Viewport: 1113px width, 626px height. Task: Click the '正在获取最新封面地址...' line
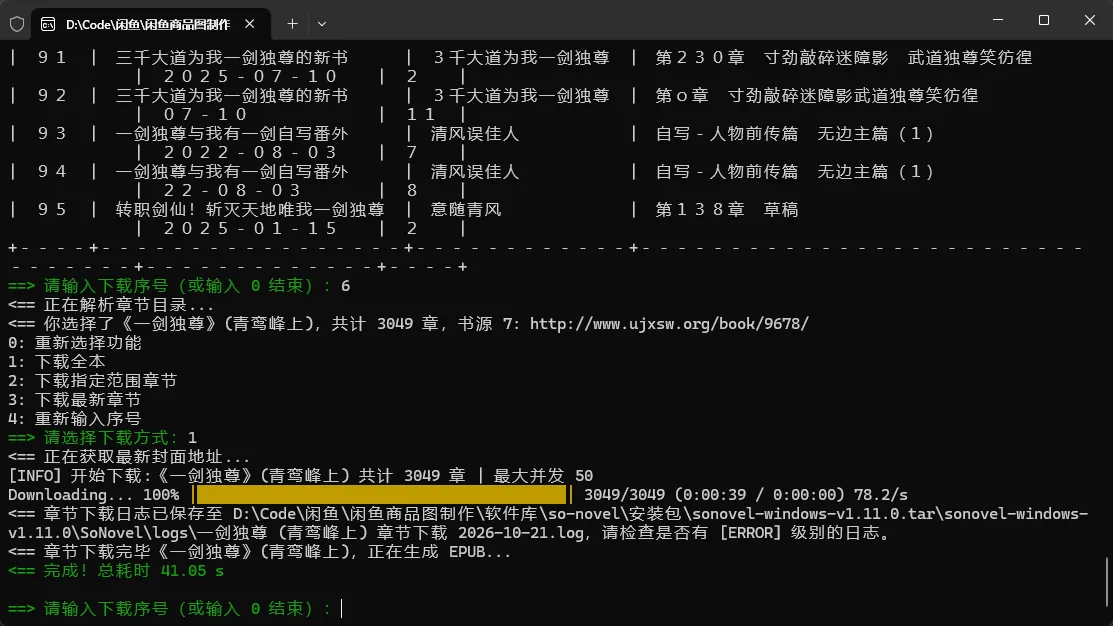(129, 457)
